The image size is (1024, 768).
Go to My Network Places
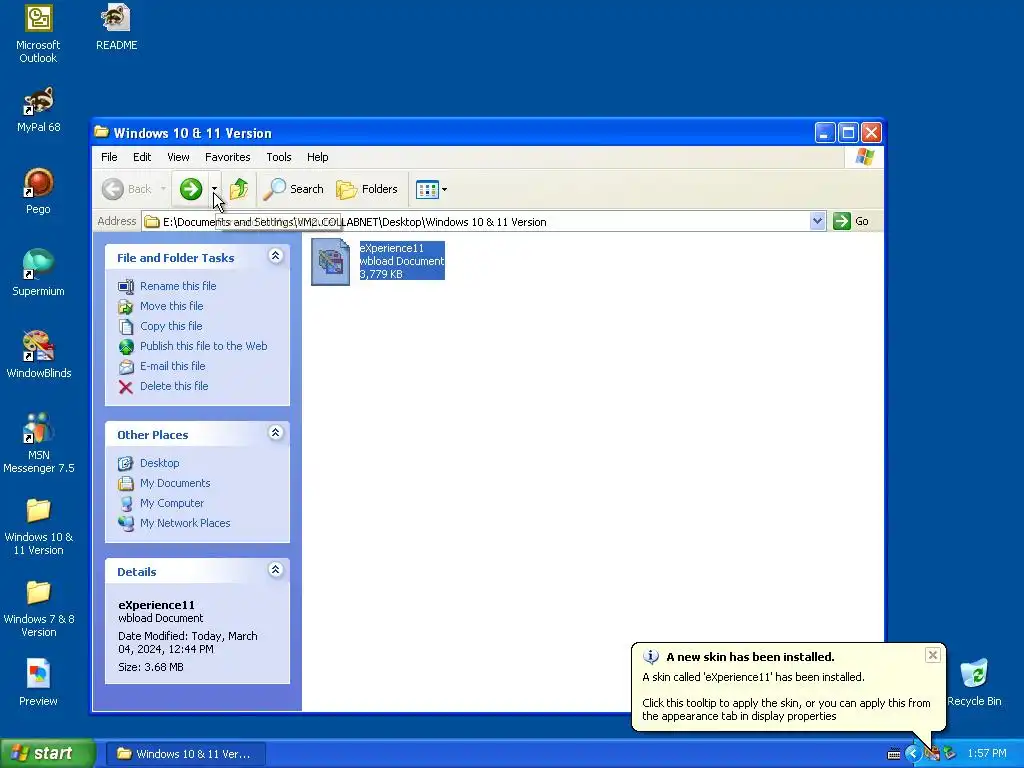(x=185, y=523)
